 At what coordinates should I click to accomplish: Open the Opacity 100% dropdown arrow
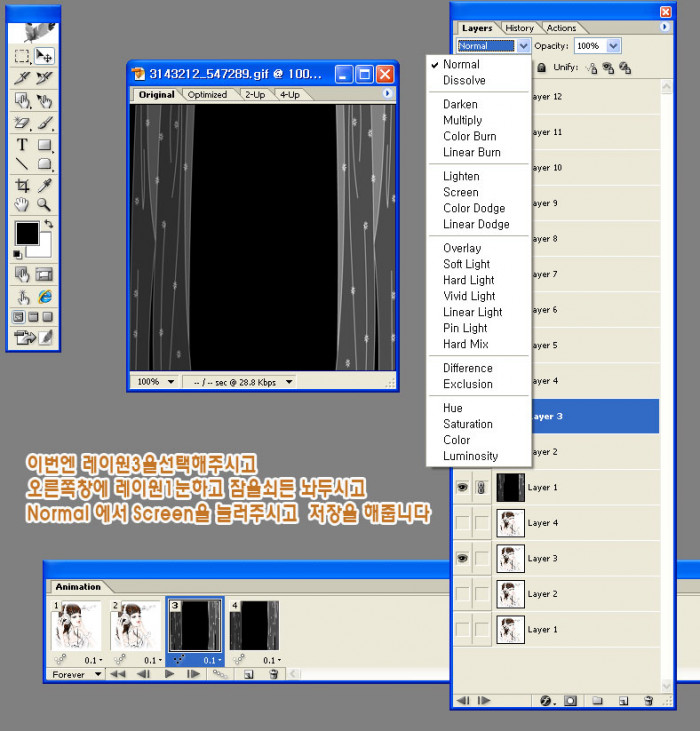613,46
